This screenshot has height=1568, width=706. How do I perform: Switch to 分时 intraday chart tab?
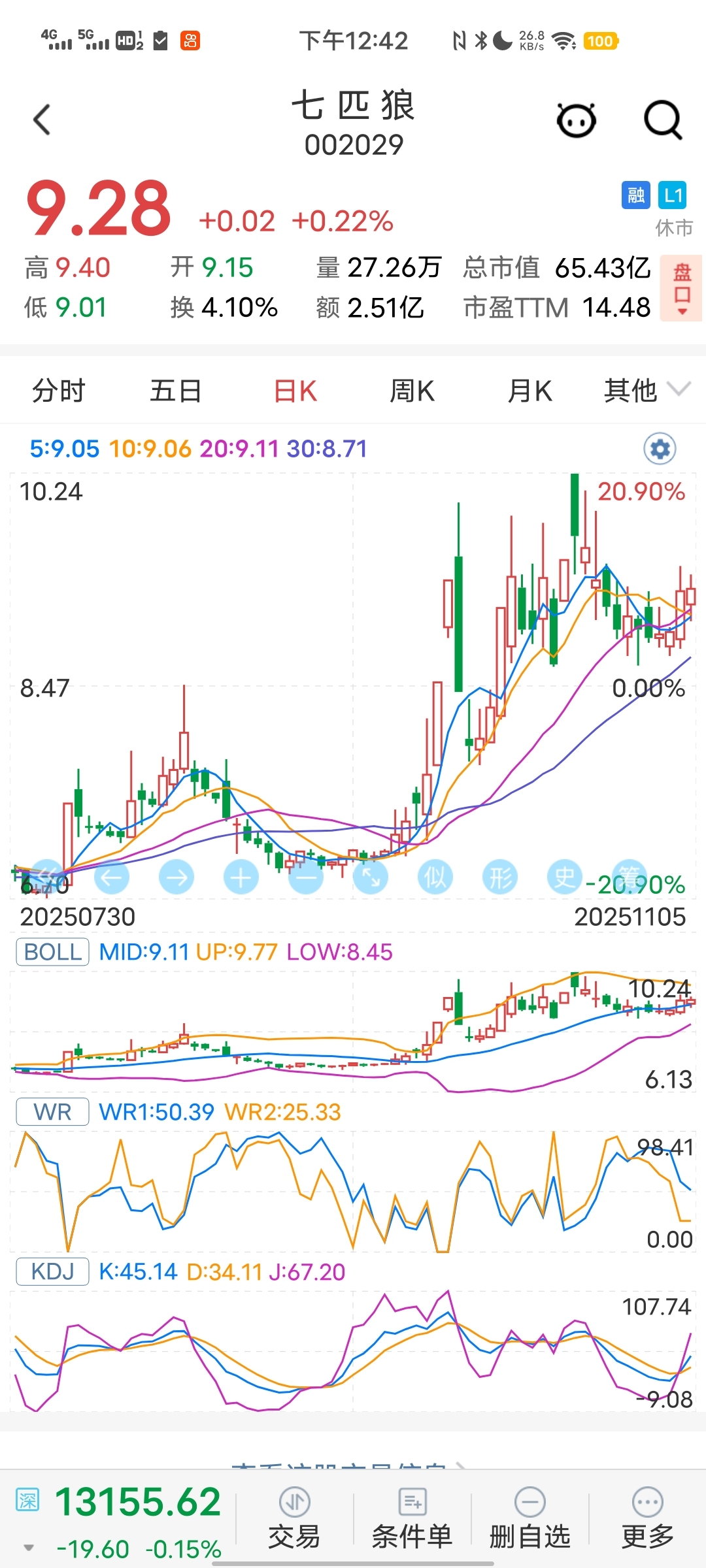[x=59, y=391]
